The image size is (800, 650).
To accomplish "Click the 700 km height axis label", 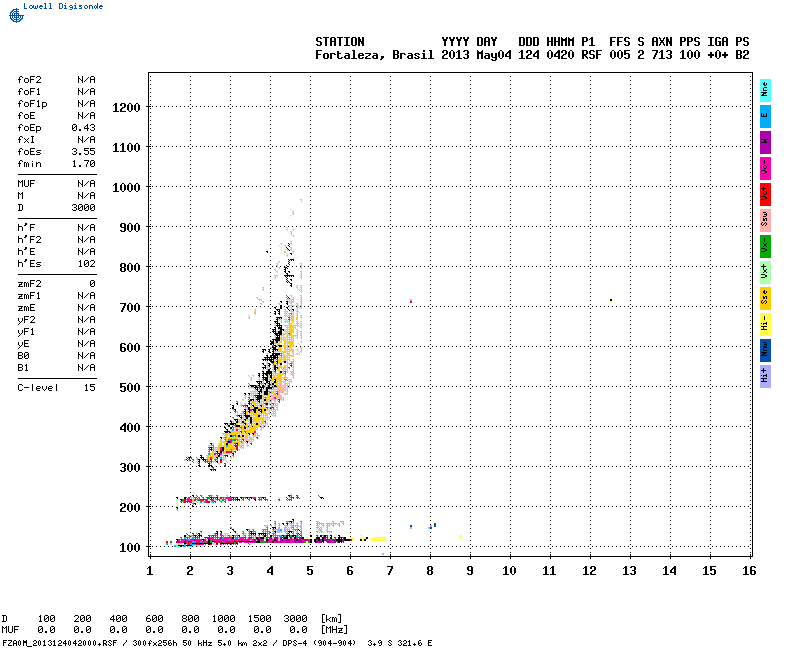I will click(x=130, y=308).
